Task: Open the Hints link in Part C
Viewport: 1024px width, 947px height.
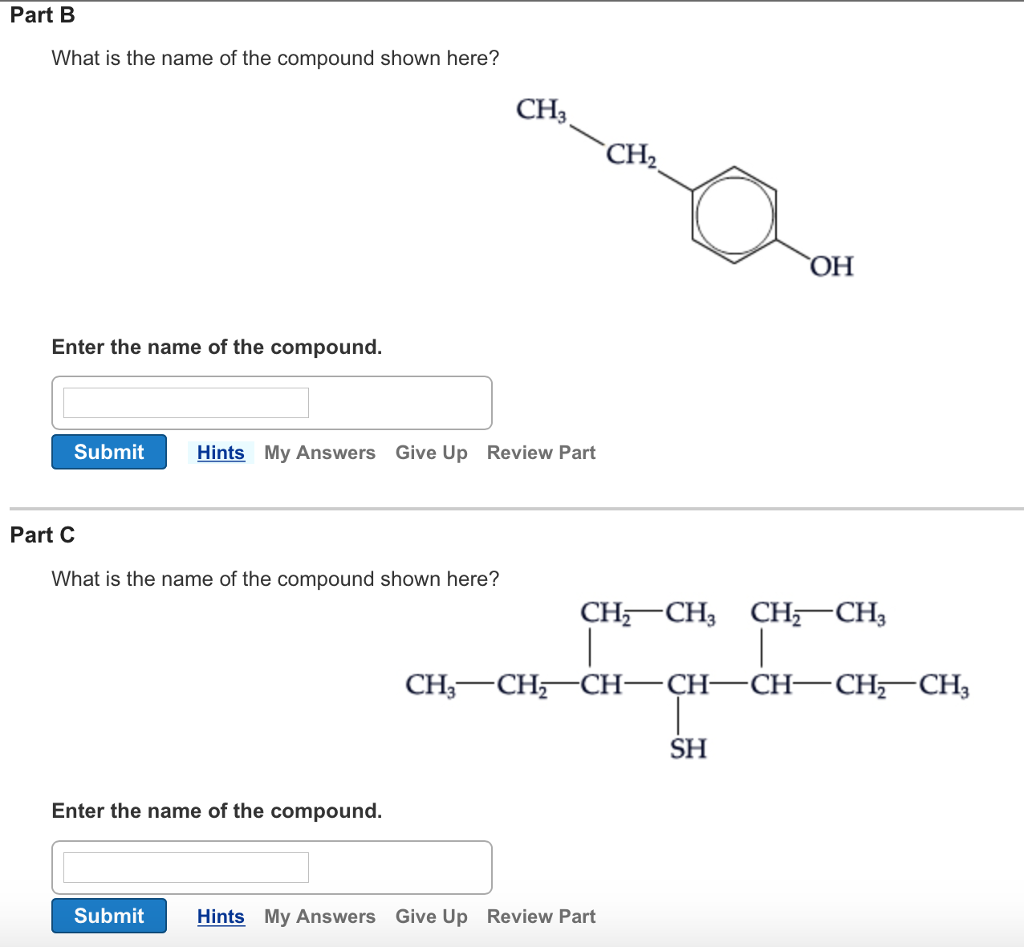Action: pyautogui.click(x=220, y=916)
